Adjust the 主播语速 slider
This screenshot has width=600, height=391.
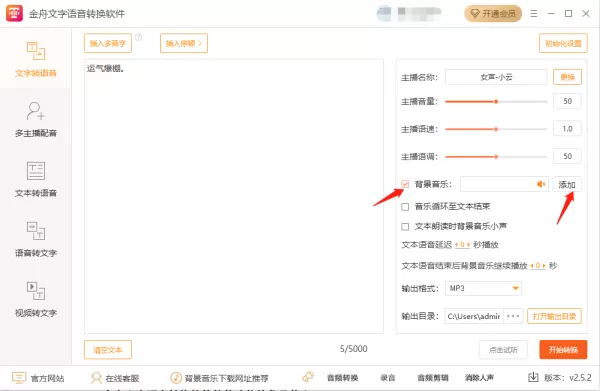[x=496, y=129]
